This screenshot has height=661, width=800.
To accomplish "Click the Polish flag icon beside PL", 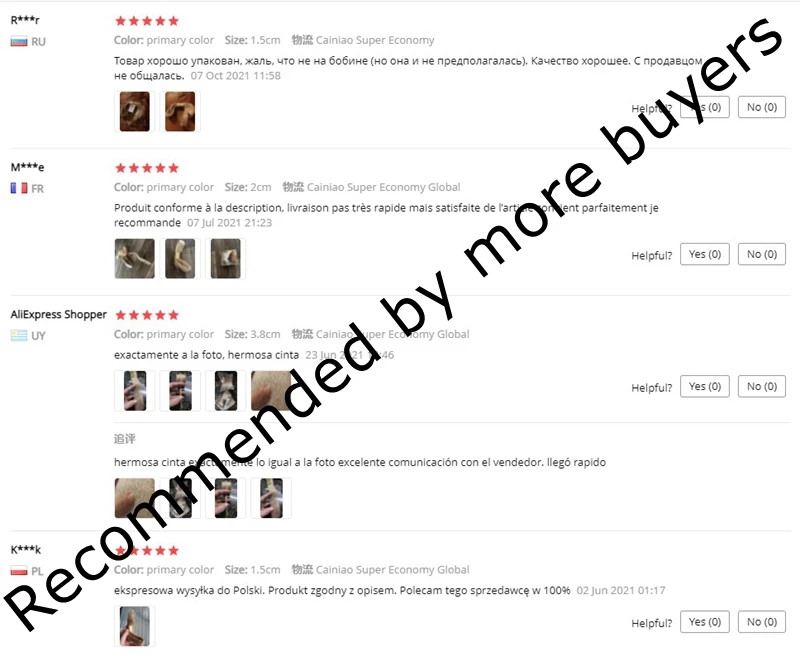I will [x=19, y=571].
